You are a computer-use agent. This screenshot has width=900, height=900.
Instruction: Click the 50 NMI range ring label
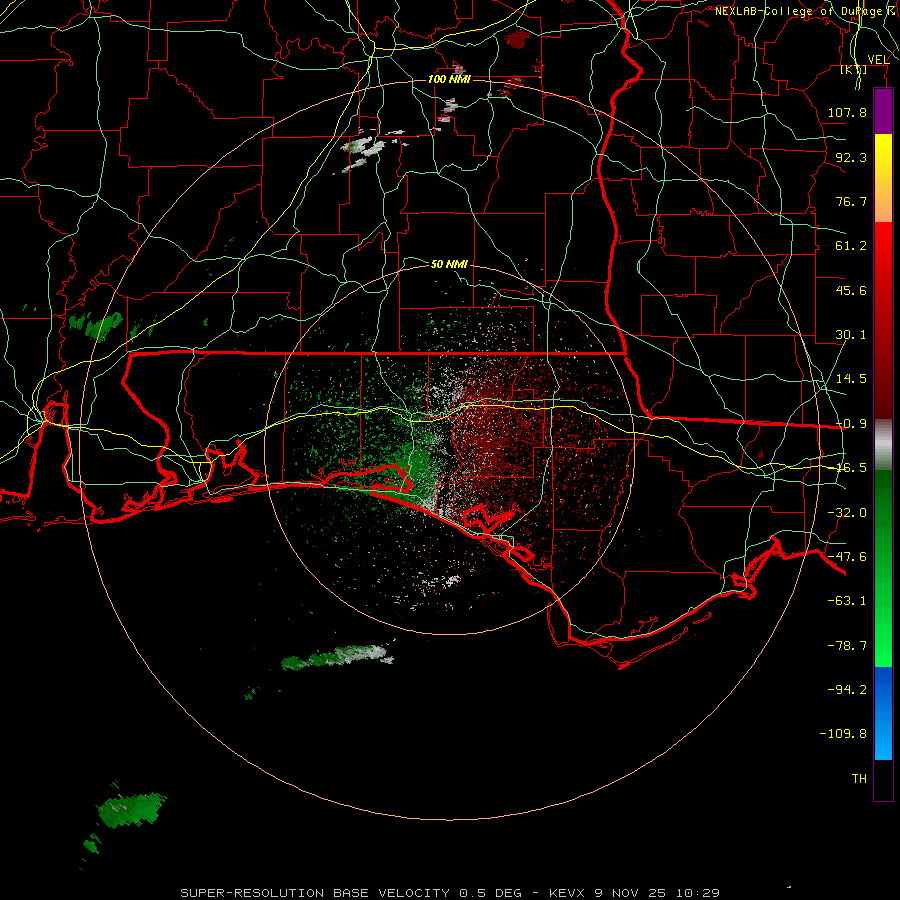click(x=449, y=264)
